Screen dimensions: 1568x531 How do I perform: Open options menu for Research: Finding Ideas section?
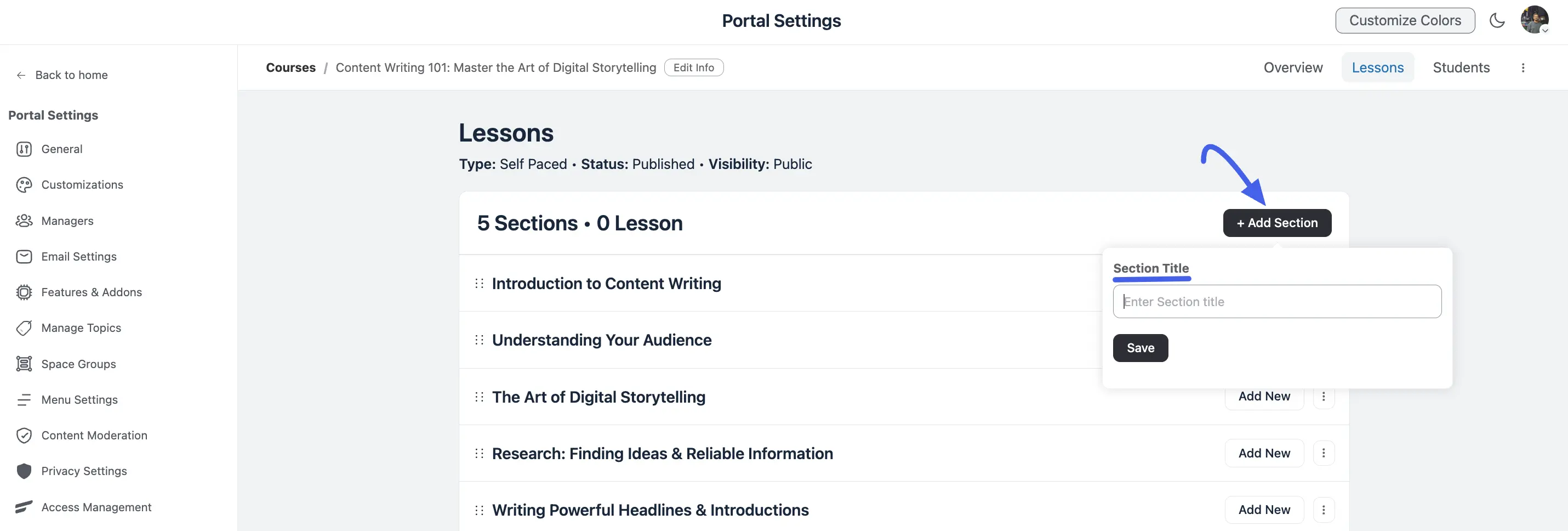click(x=1324, y=453)
